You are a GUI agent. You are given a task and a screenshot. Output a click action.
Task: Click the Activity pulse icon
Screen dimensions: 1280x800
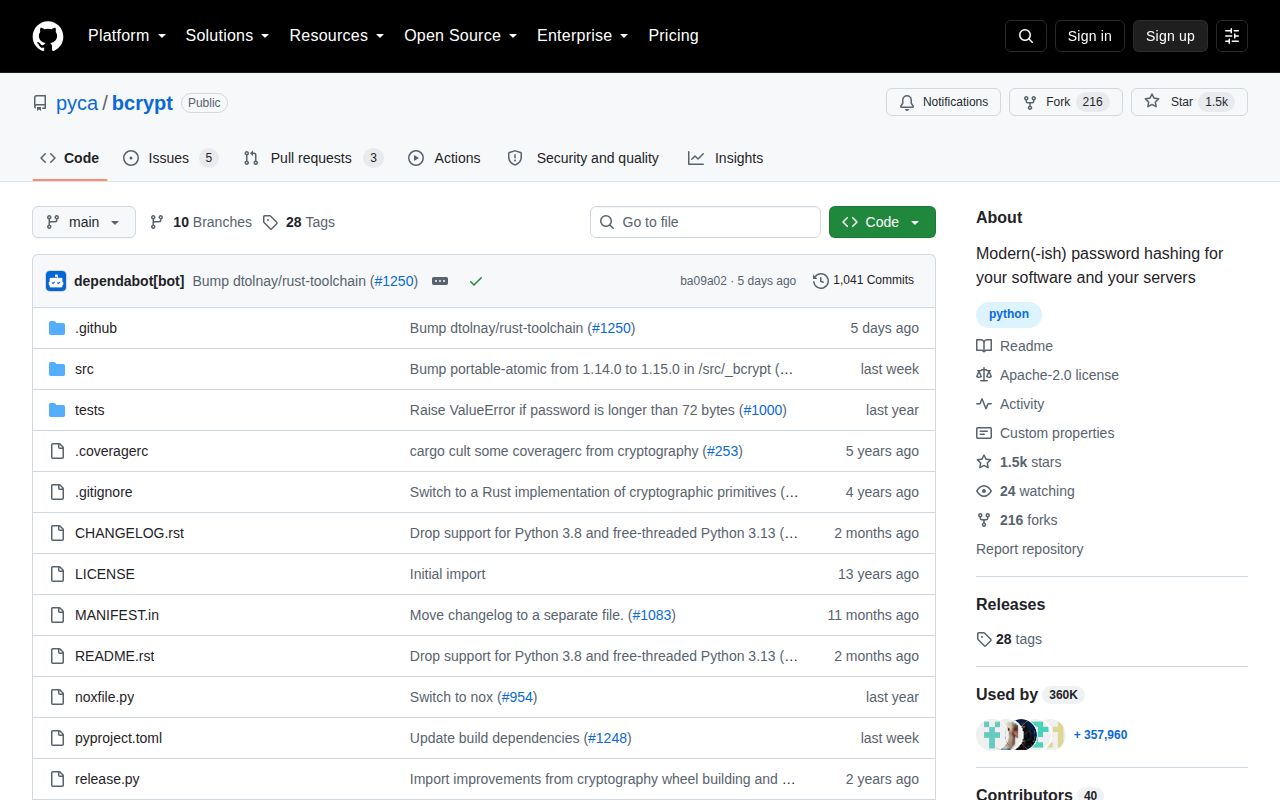[984, 404]
